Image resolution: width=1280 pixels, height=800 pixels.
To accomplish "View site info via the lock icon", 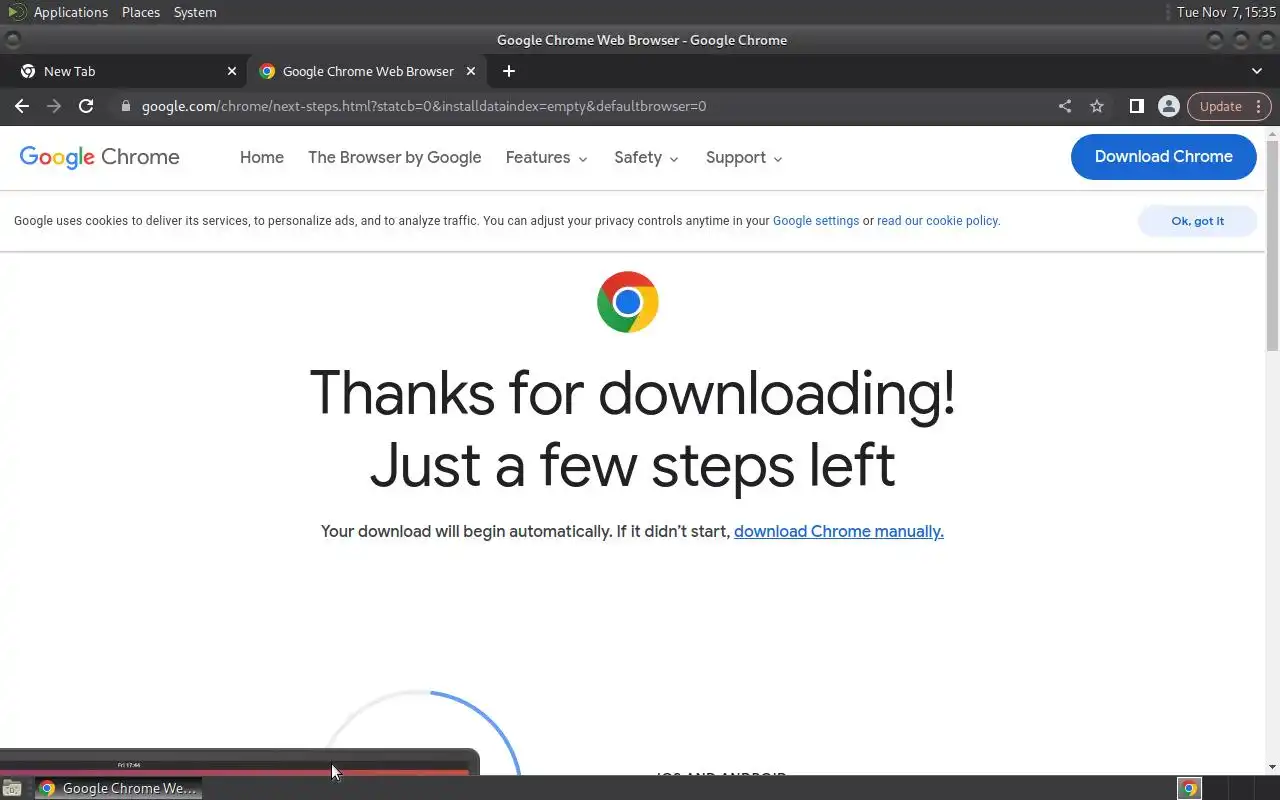I will 125,106.
